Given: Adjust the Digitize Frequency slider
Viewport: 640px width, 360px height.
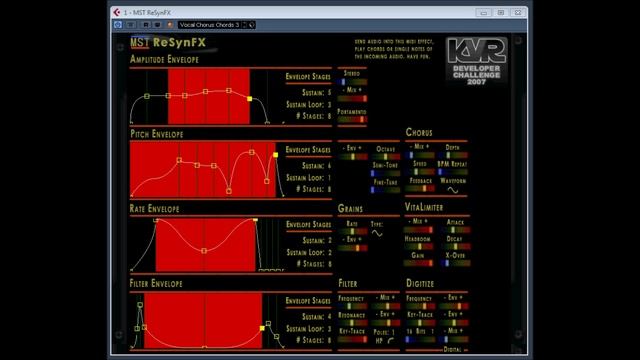Looking at the screenshot, I should coord(420,306).
